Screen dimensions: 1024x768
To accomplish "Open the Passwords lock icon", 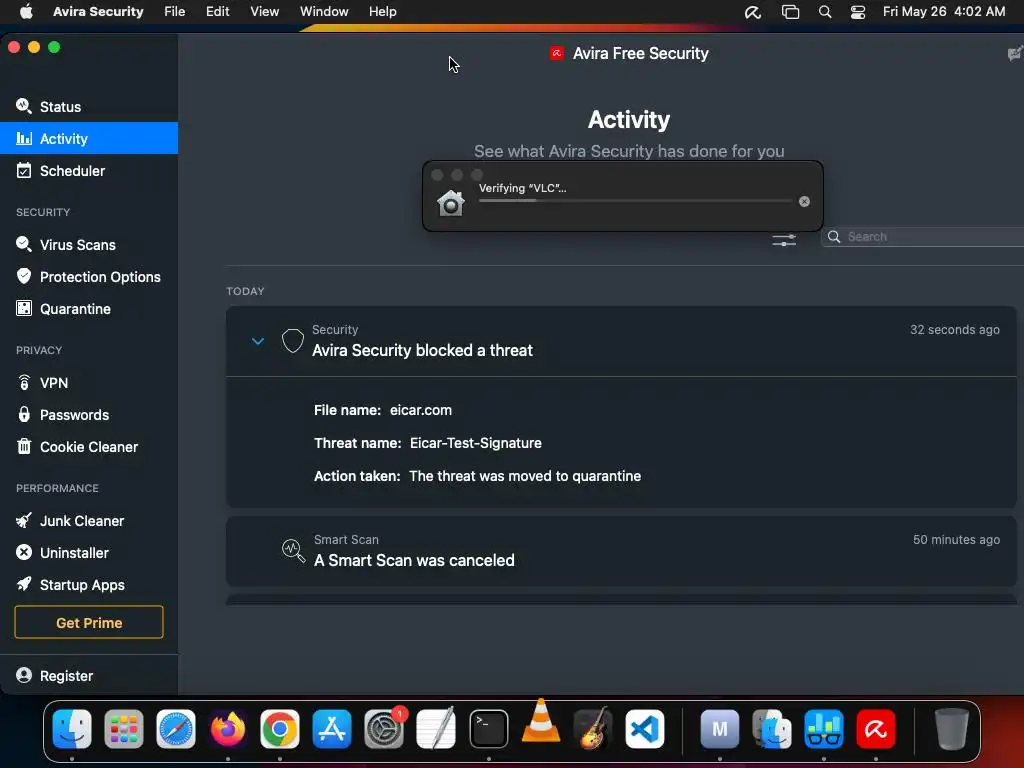I will point(24,414).
